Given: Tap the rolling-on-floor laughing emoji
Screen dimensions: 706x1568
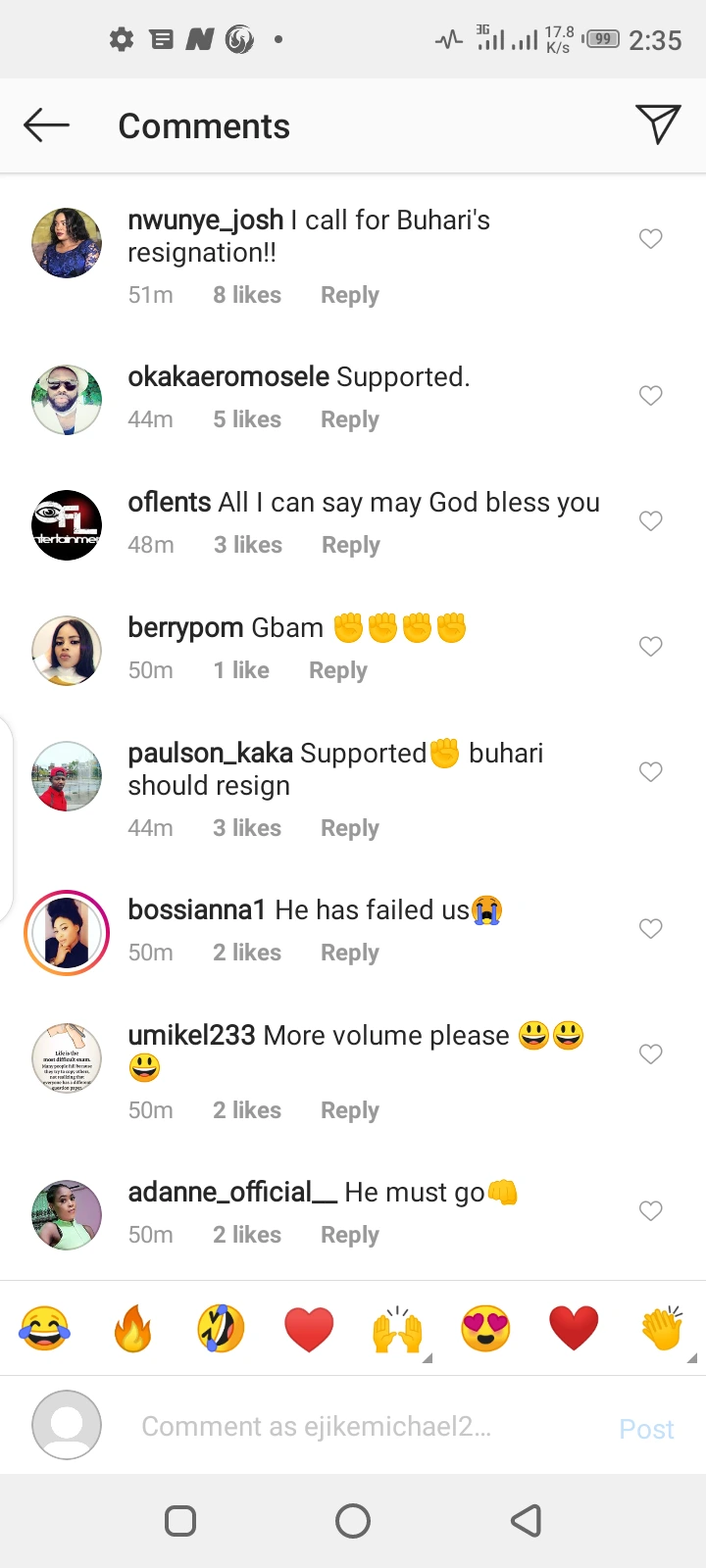Looking at the screenshot, I should click(x=221, y=1329).
